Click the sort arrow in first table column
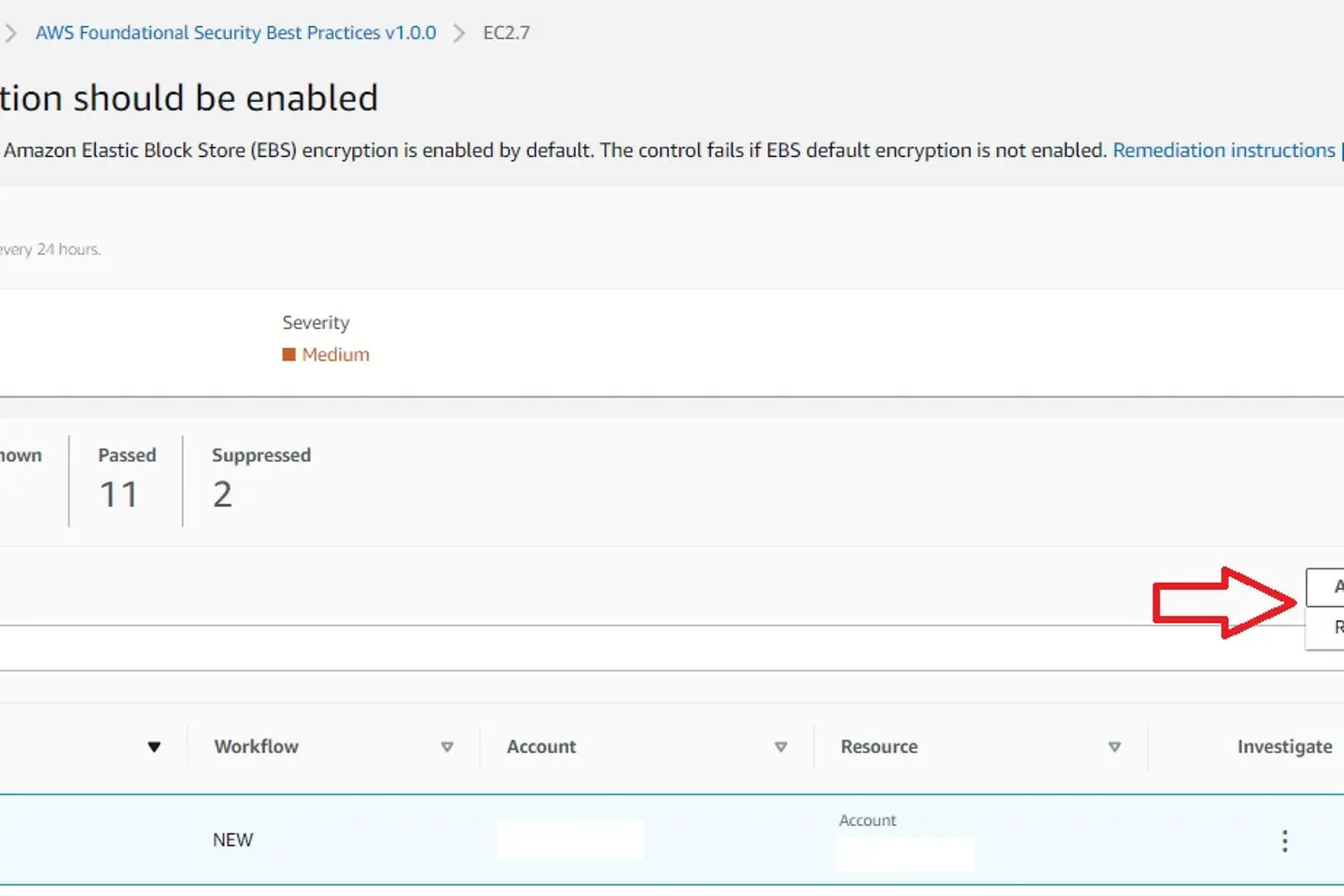 pyautogui.click(x=155, y=747)
